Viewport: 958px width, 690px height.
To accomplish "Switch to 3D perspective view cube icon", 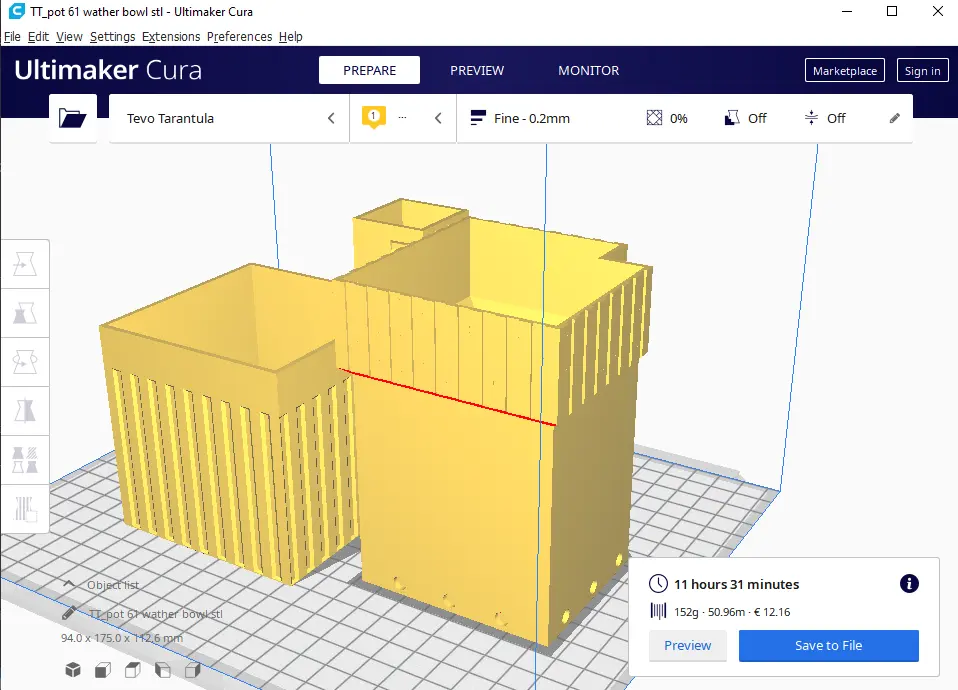I will pyautogui.click(x=73, y=670).
